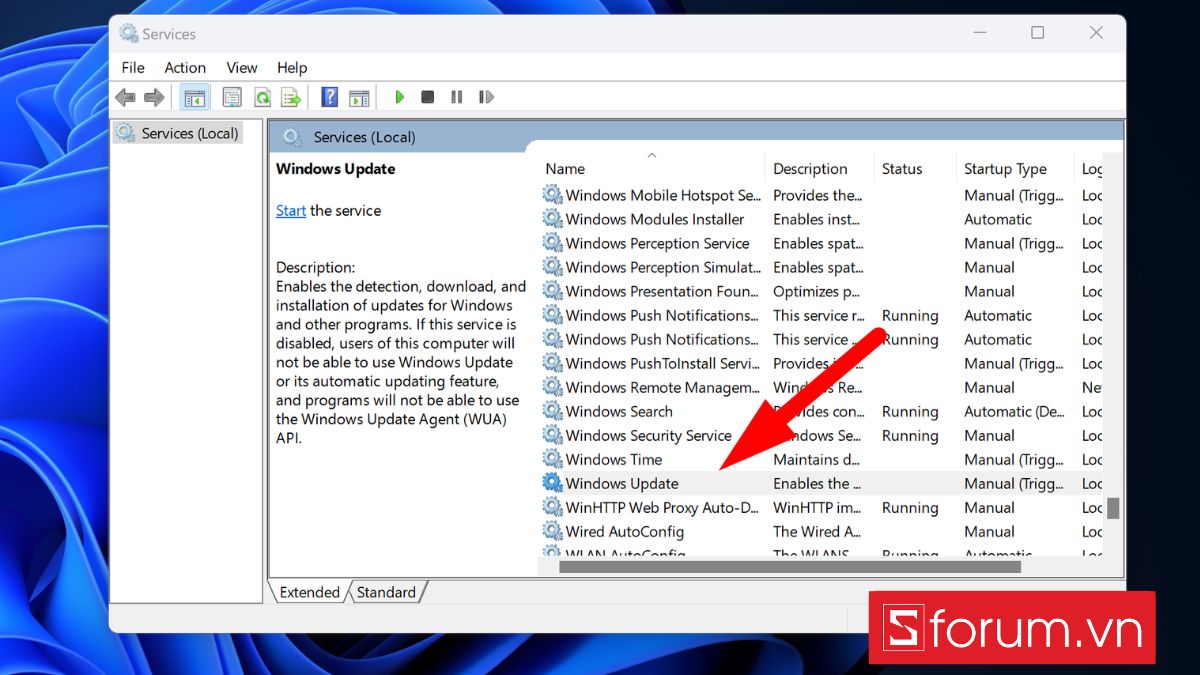Viewport: 1200px width, 675px height.
Task: Click the gear icon beside Windows Time
Action: click(x=552, y=459)
